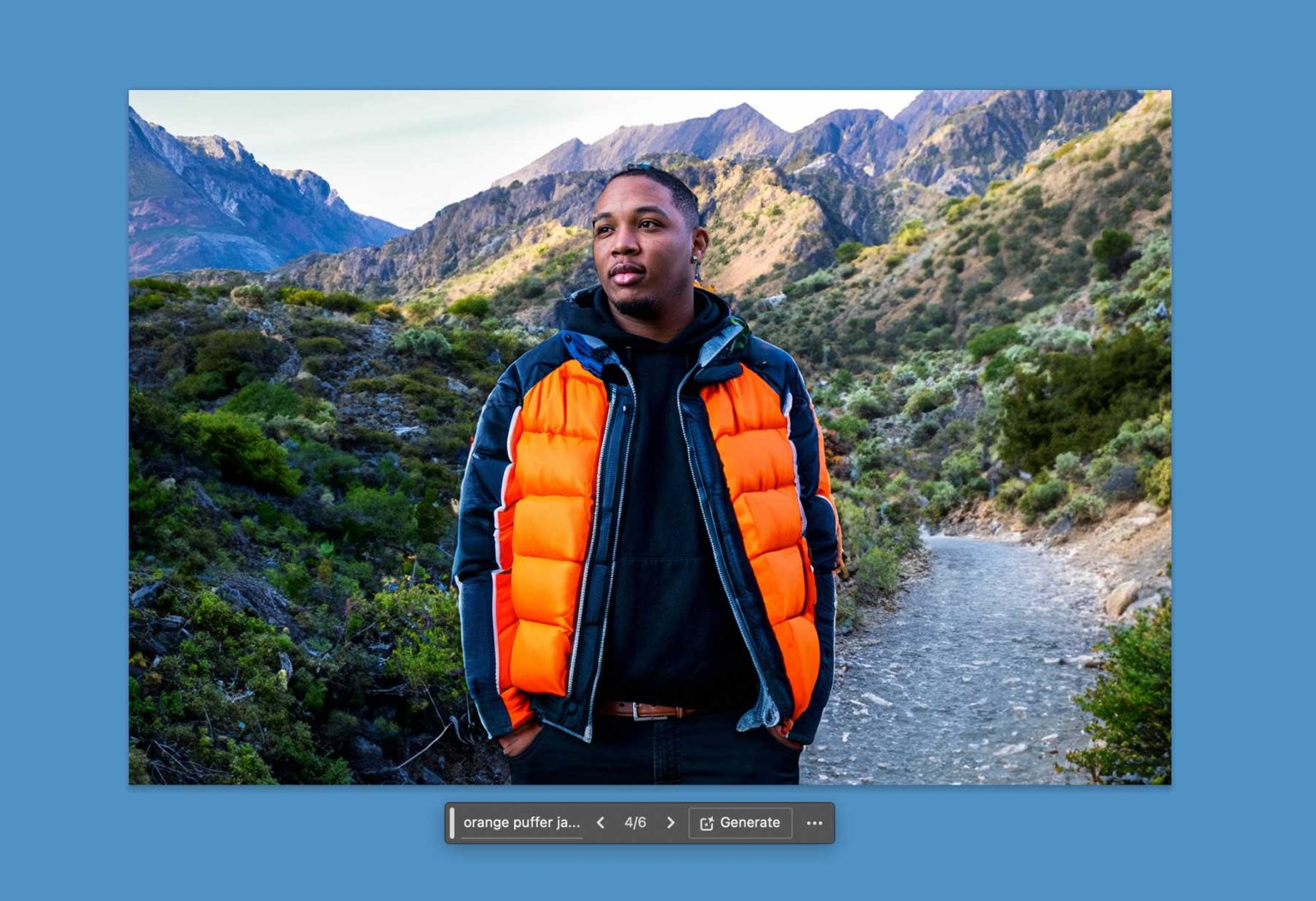Select the left chevron to view previous variation

click(601, 822)
